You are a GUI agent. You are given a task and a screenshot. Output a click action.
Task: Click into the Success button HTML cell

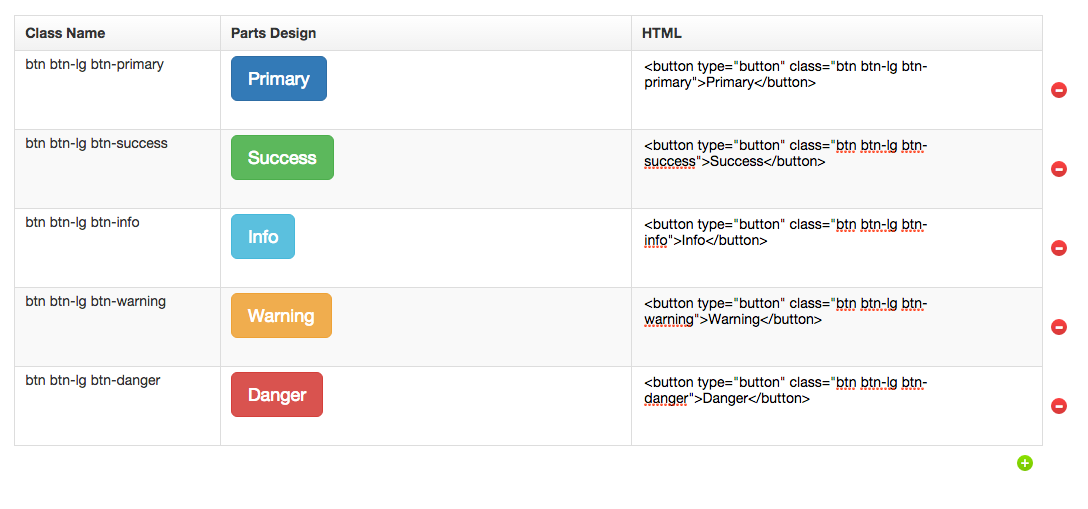click(x=786, y=153)
